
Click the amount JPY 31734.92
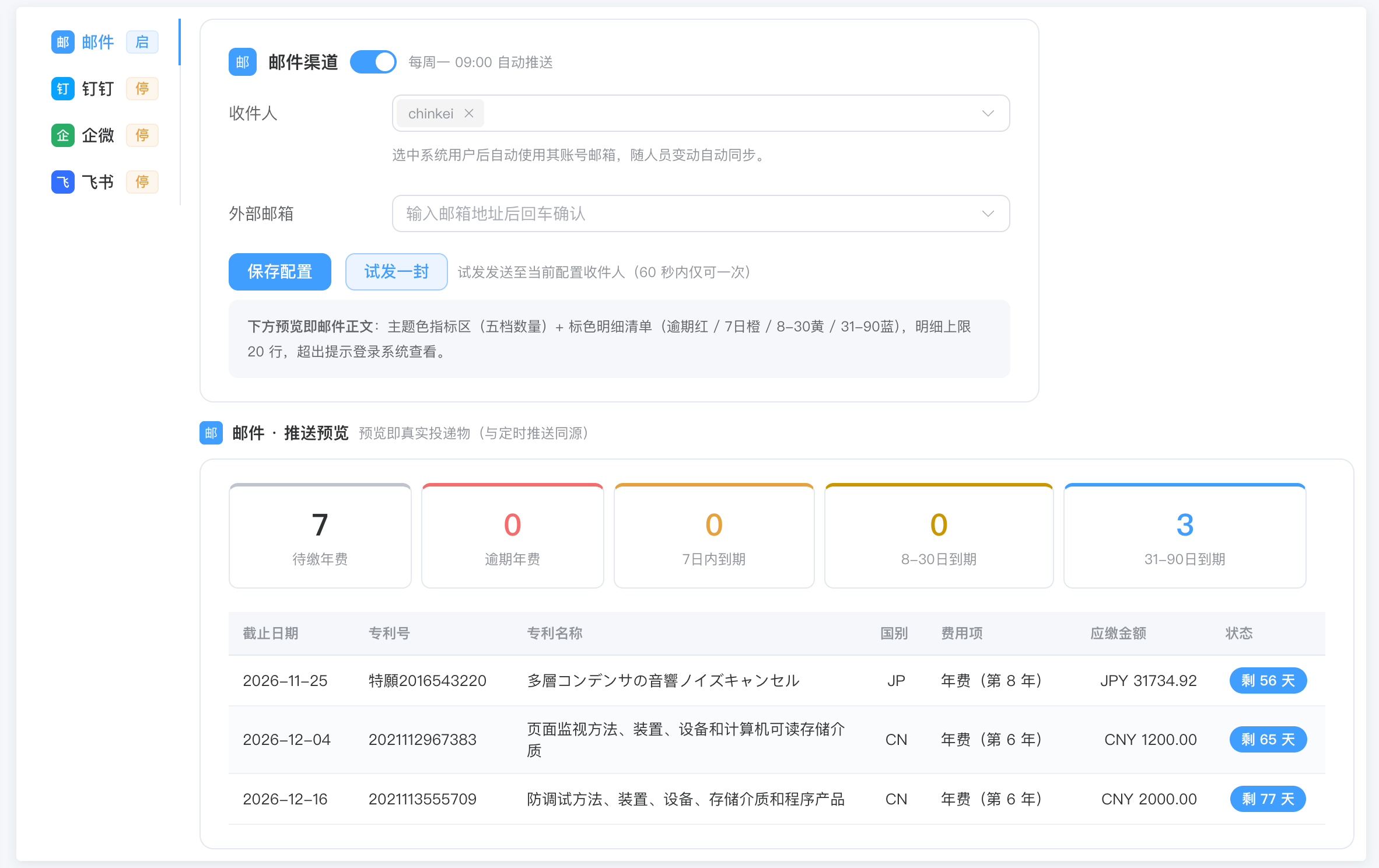click(x=1149, y=681)
